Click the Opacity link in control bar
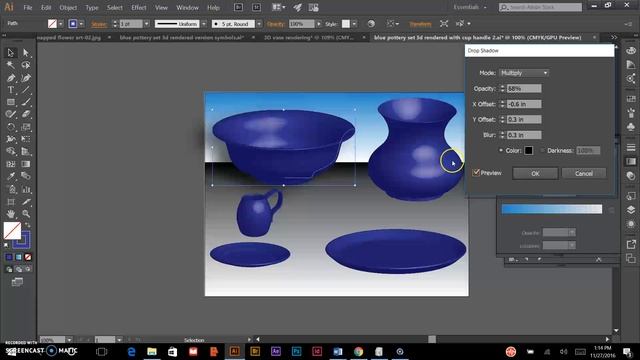The width and height of the screenshot is (640, 360). pos(276,24)
